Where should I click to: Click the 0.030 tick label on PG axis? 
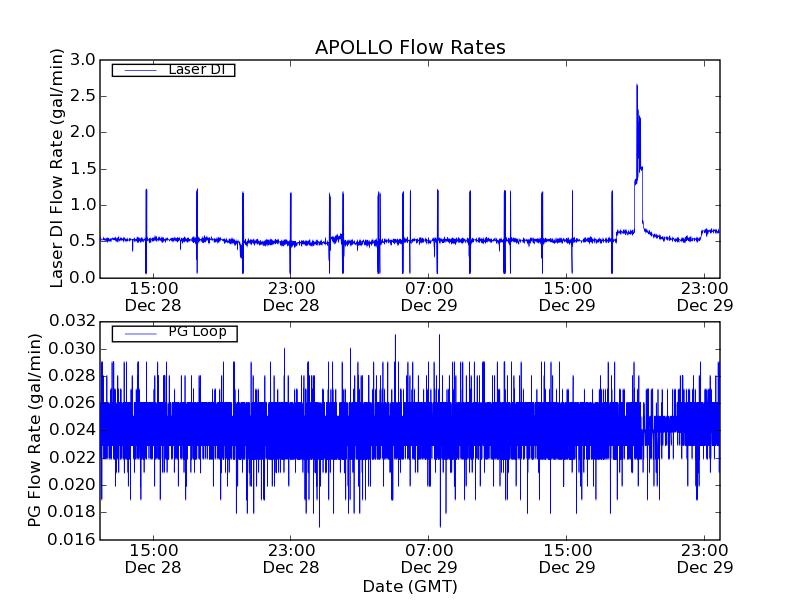click(x=72, y=349)
